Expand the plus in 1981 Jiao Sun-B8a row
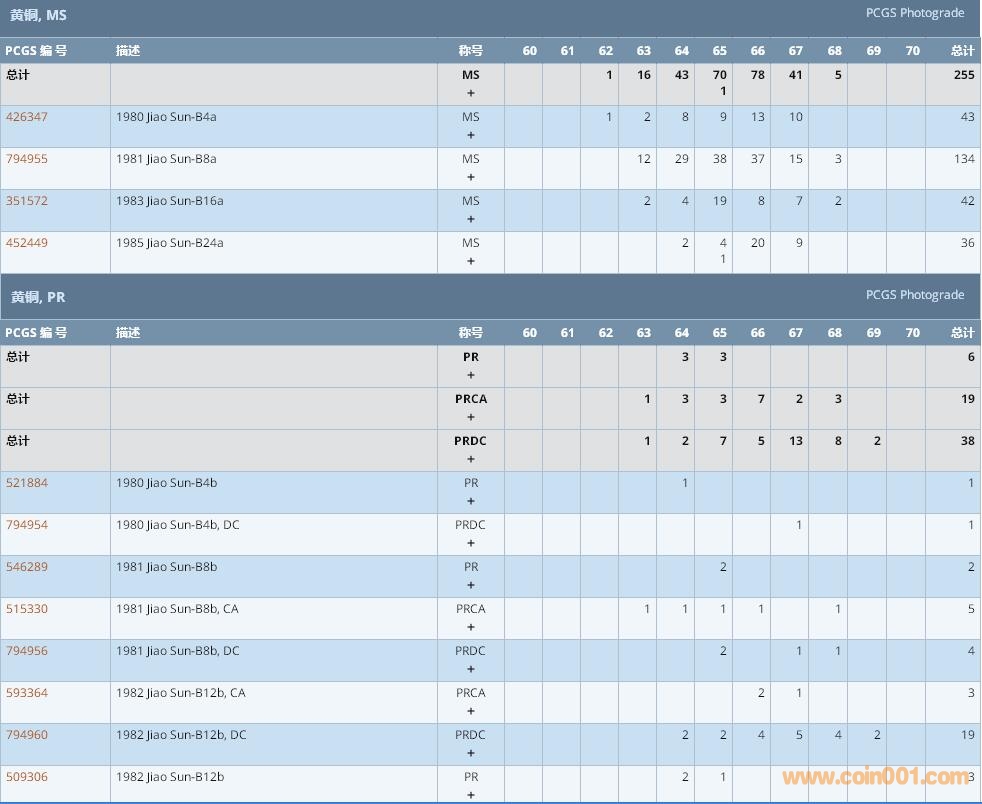Screen dimensions: 982x804 coord(471,177)
